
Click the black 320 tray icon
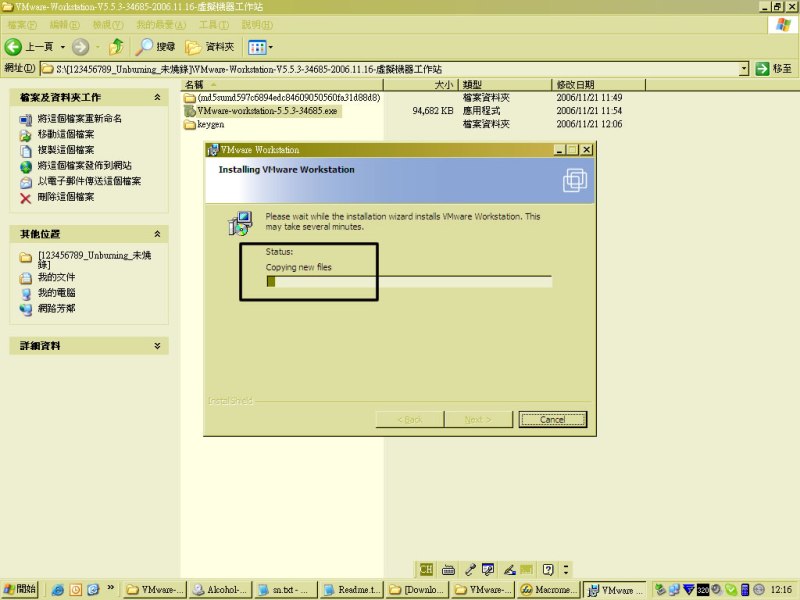(x=703, y=590)
